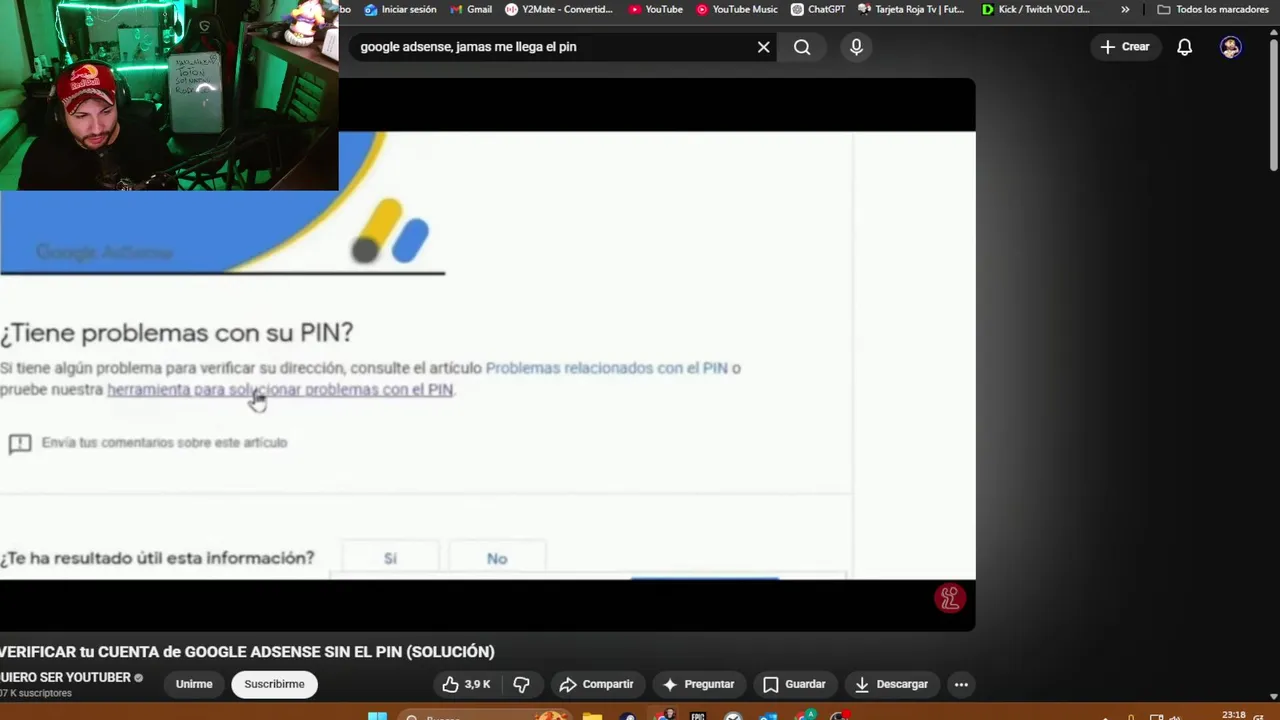The height and width of the screenshot is (720, 1280).
Task: Open the Gmail bookmark
Action: [471, 9]
